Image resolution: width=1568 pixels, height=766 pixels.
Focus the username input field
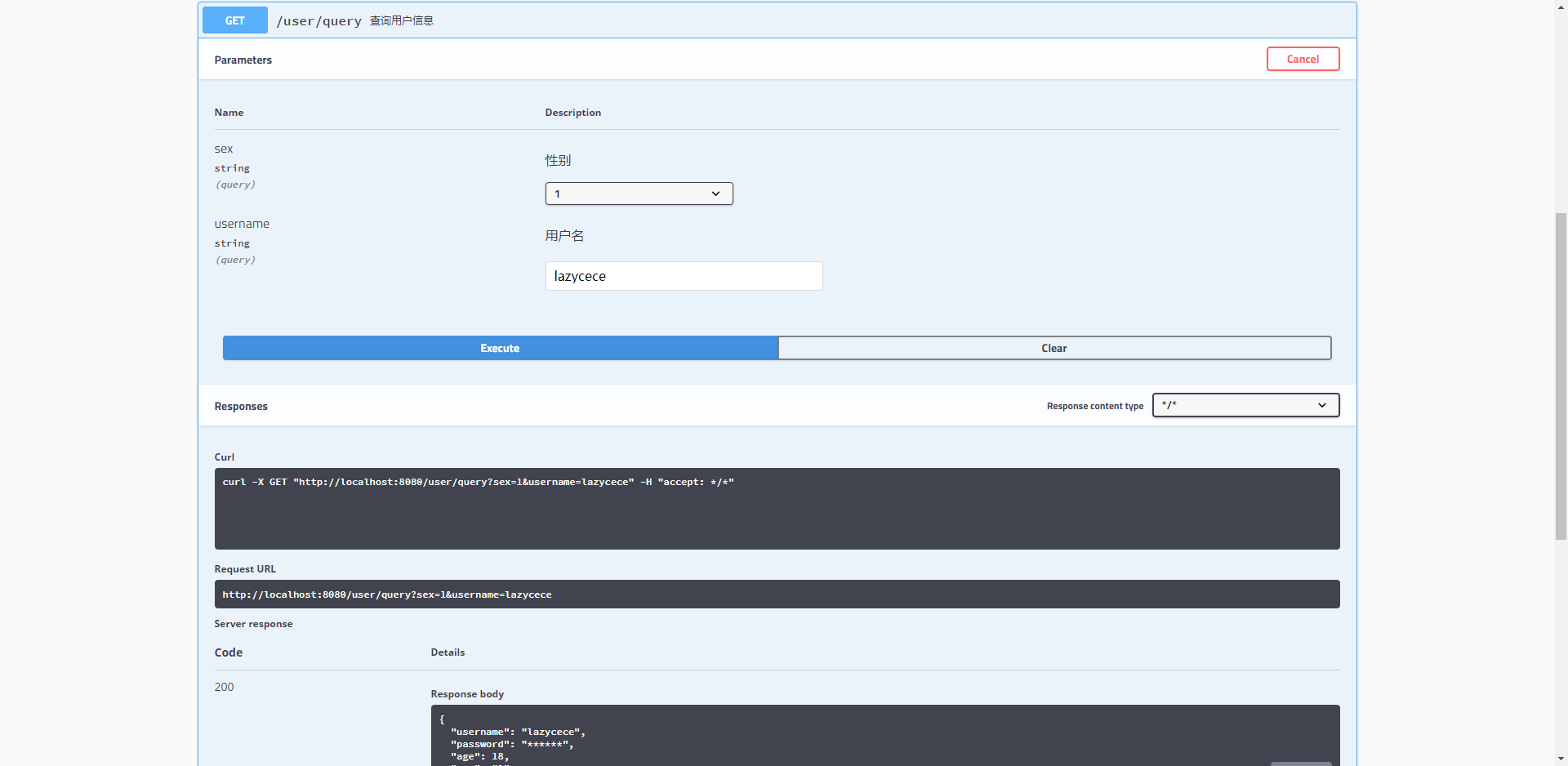684,276
